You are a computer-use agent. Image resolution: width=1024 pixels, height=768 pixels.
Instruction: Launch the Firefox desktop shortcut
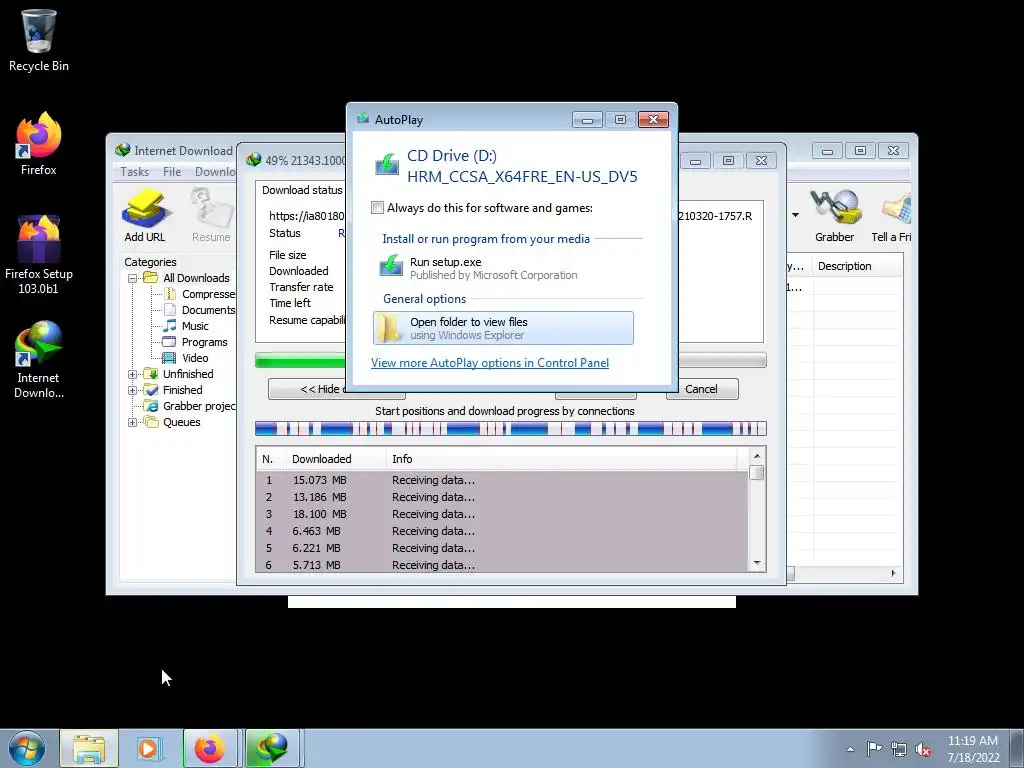[38, 144]
